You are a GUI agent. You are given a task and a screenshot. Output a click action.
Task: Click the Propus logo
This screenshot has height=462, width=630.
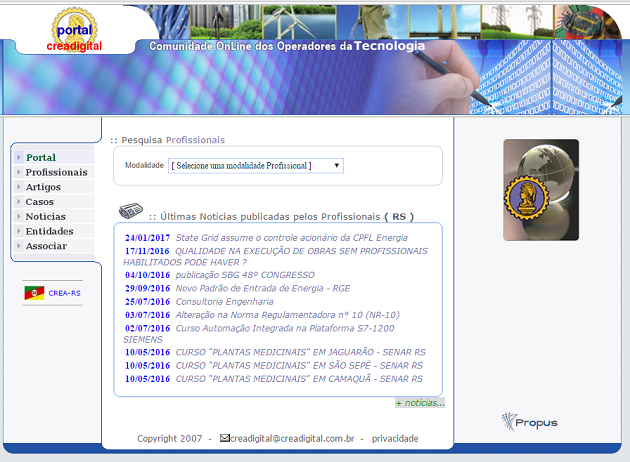pos(530,421)
